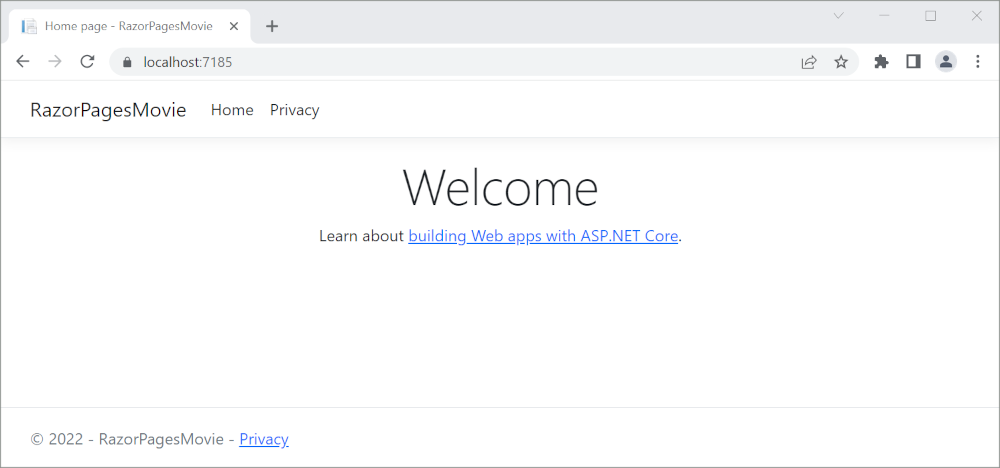1000x468 pixels.
Task: Close the Home page tab
Action: click(234, 26)
